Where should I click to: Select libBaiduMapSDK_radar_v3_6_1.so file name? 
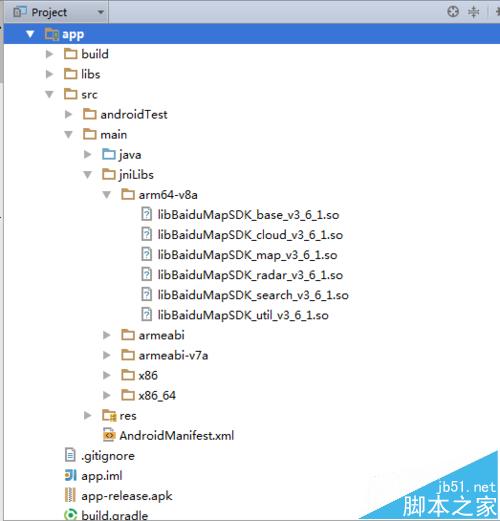click(250, 275)
